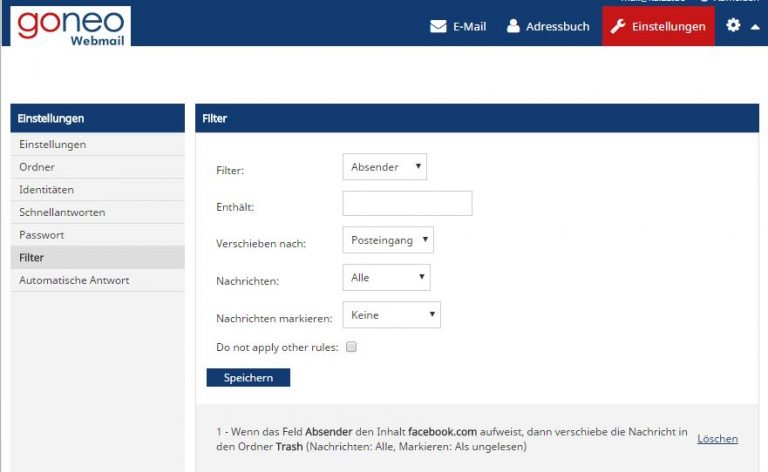This screenshot has height=472, width=768.
Task: Click the Löschen link for the facebook.com rule
Action: [718, 439]
